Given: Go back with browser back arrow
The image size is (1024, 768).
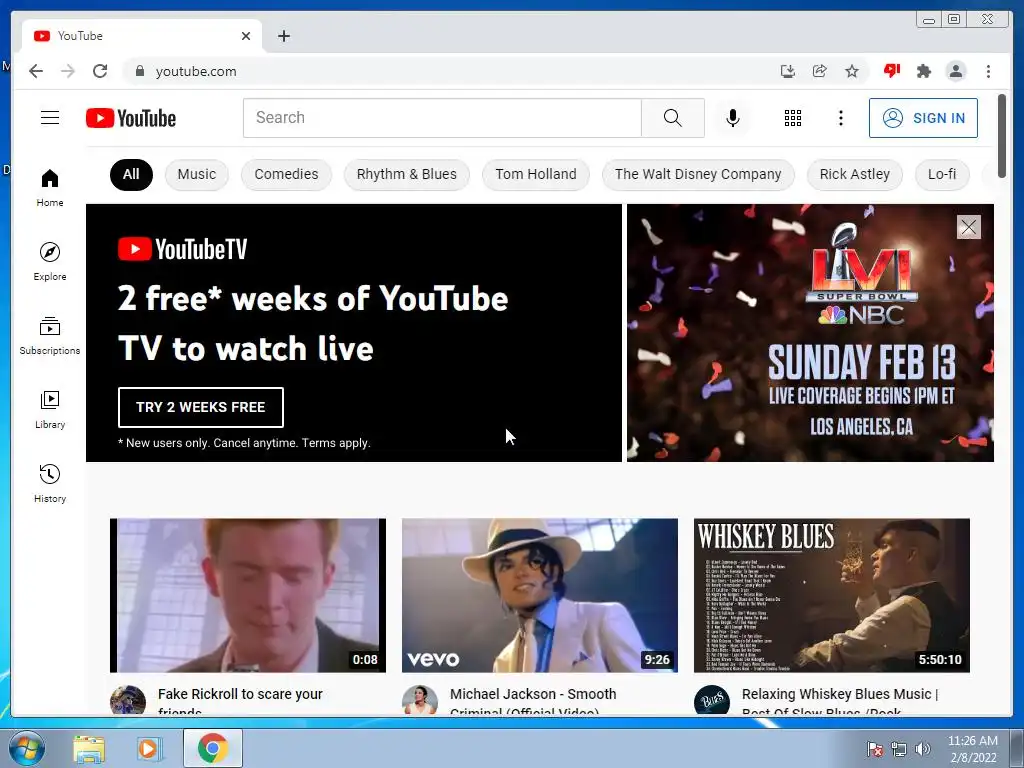Looking at the screenshot, I should 36,71.
